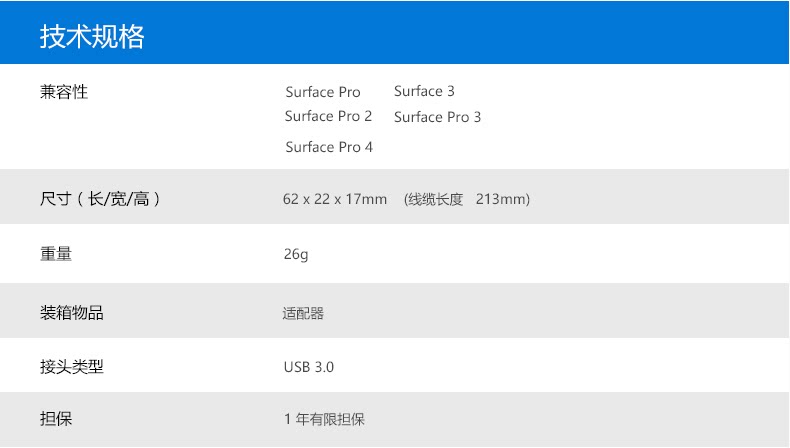Click the 技术规格 header title
The image size is (790, 448).
click(92, 37)
